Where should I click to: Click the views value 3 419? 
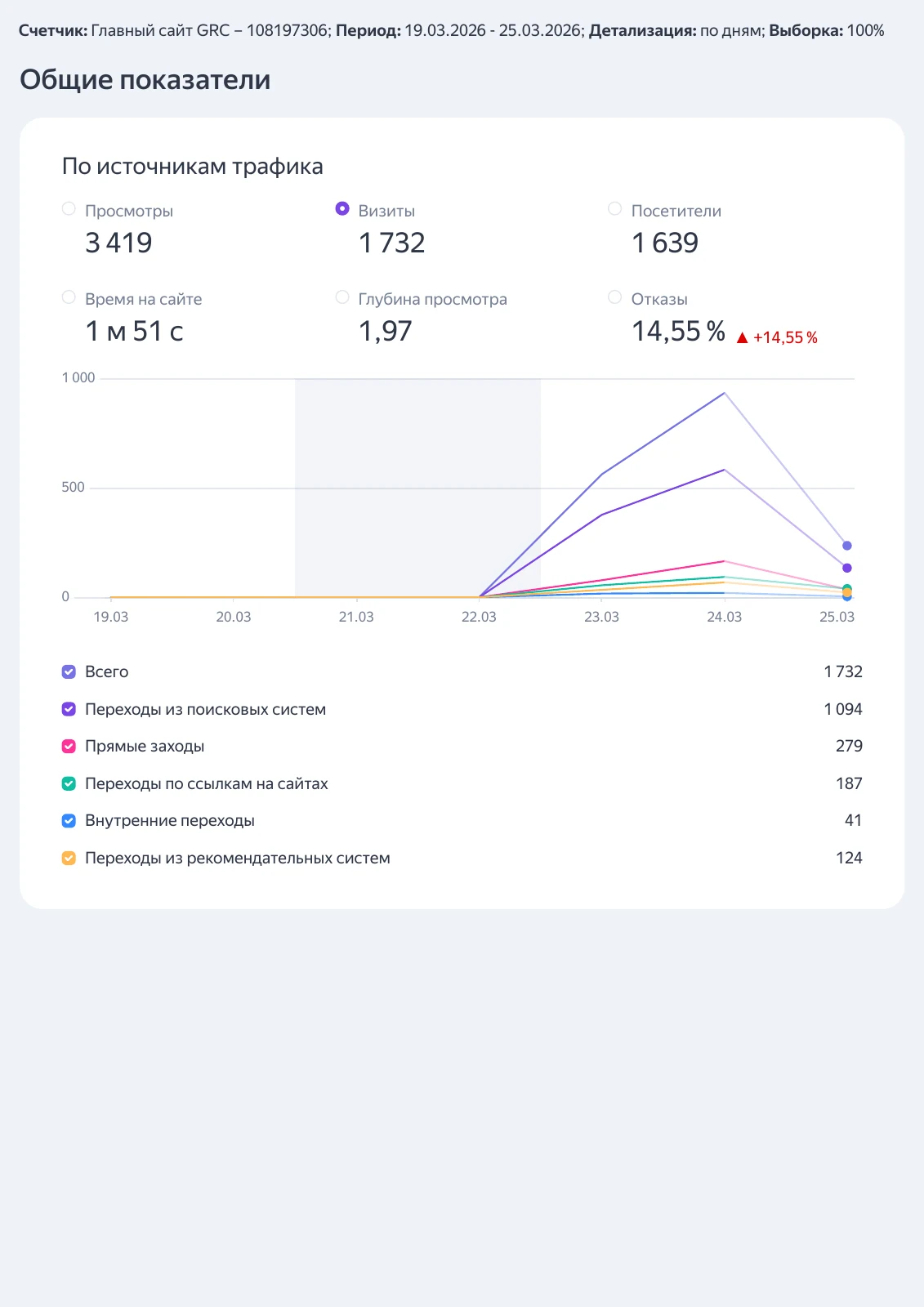tap(118, 243)
